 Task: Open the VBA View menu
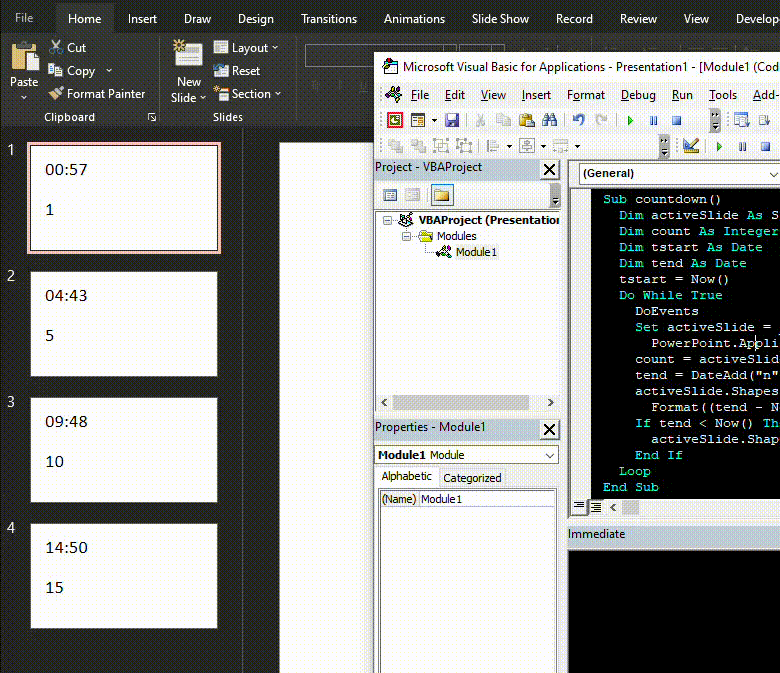[493, 95]
